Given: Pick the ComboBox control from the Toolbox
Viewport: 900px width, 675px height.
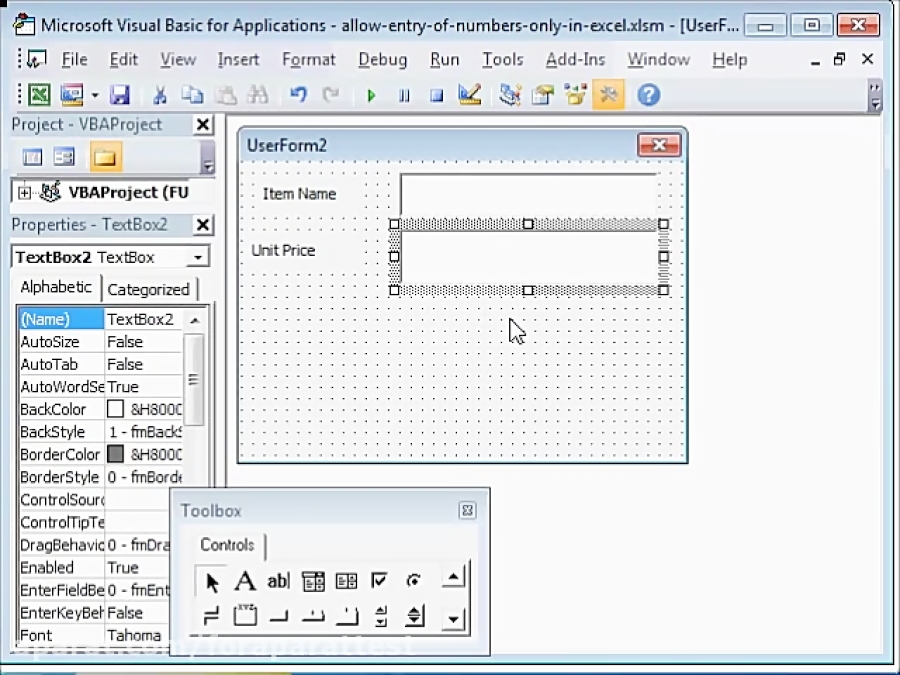Looking at the screenshot, I should click(x=313, y=580).
